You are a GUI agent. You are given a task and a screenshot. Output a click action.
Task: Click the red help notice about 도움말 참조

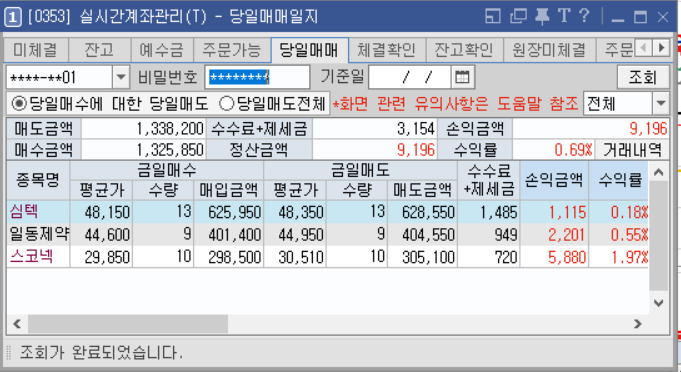point(456,104)
